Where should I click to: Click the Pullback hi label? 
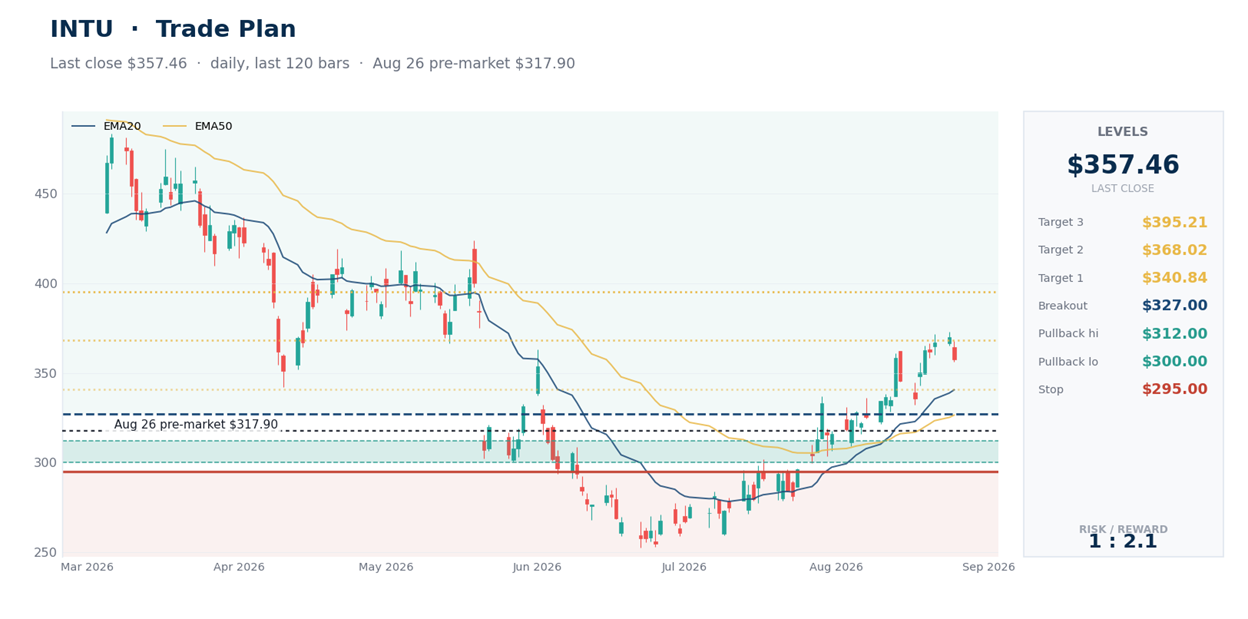1068,334
